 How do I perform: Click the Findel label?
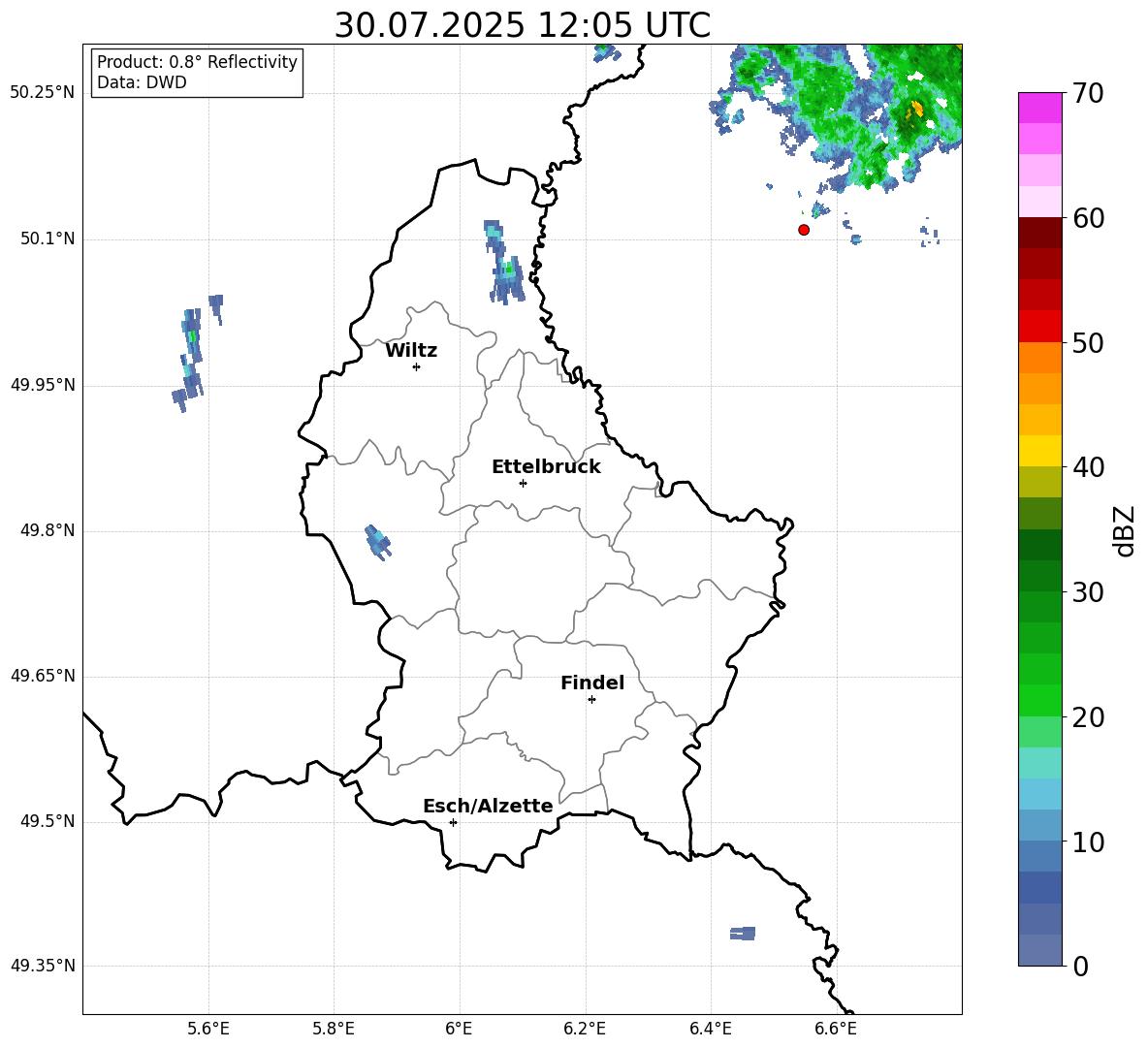click(x=592, y=683)
